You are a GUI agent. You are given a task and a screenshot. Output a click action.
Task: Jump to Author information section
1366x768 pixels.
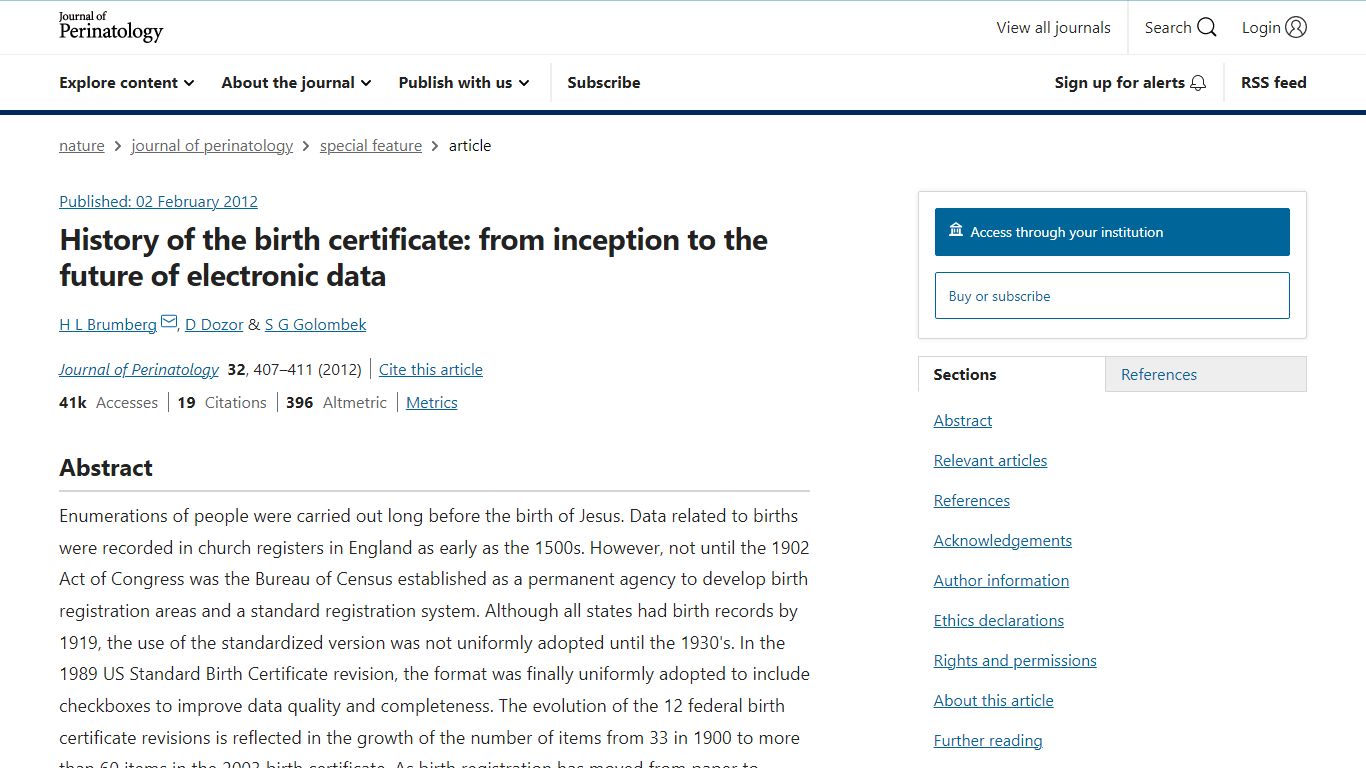1001,581
